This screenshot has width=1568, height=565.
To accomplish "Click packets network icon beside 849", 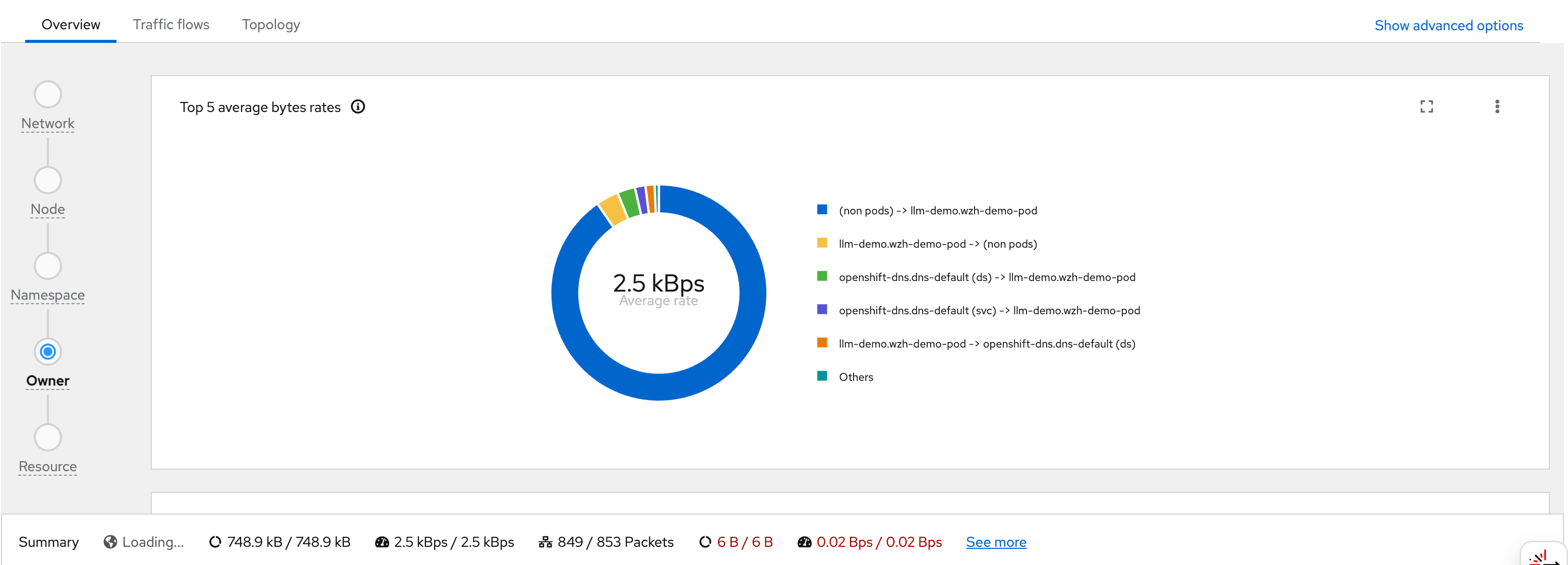I will pyautogui.click(x=545, y=542).
